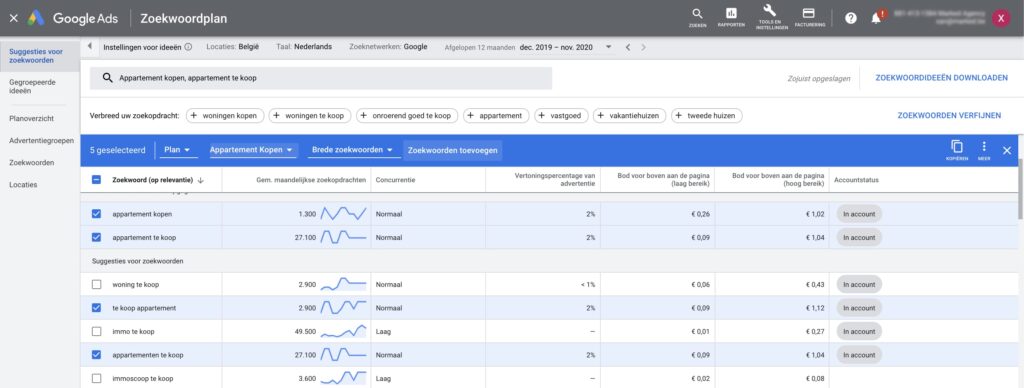Open the Facturering billing icon
The height and width of the screenshot is (388, 1024).
[x=809, y=17]
